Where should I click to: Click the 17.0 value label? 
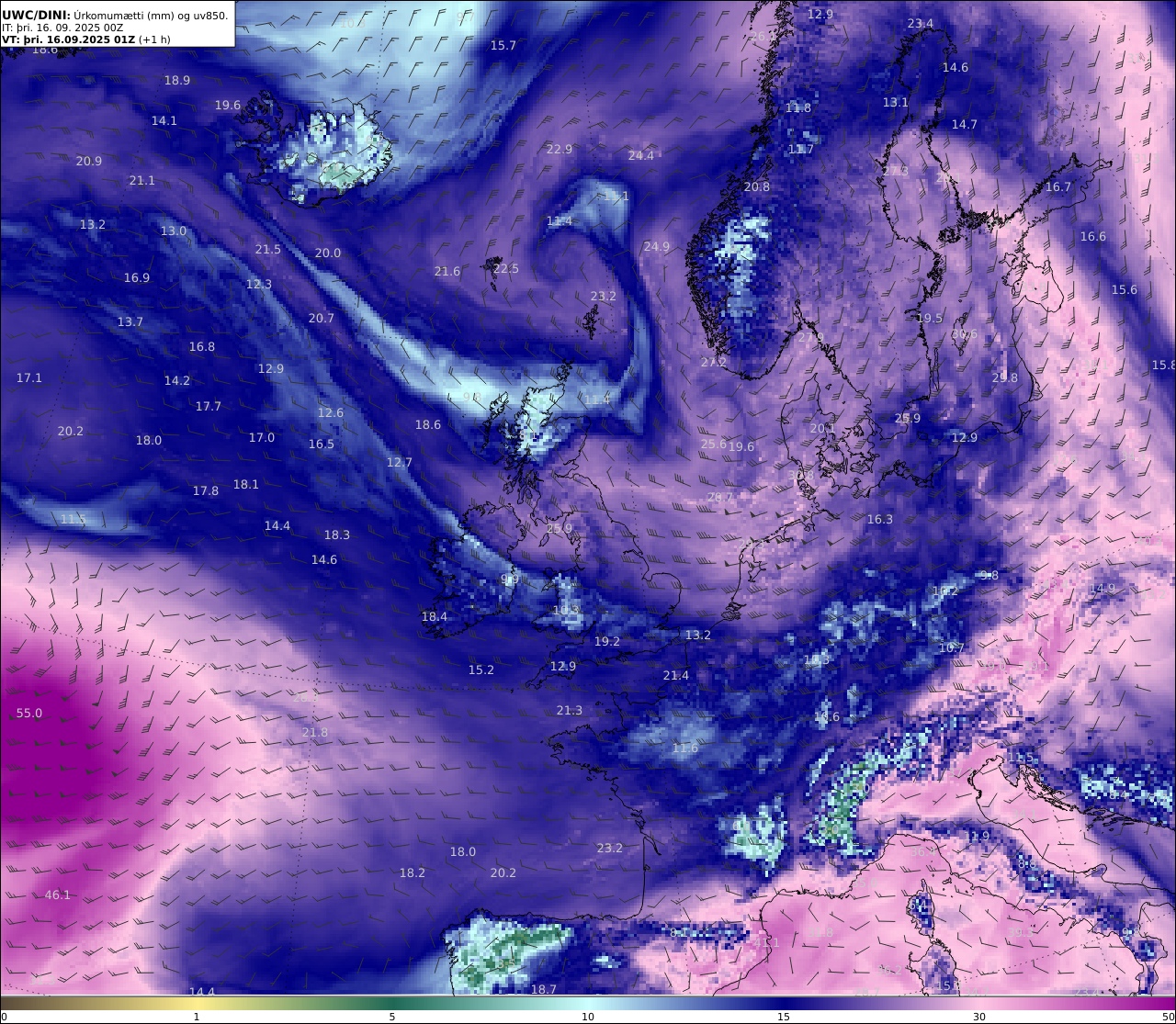[x=262, y=437]
